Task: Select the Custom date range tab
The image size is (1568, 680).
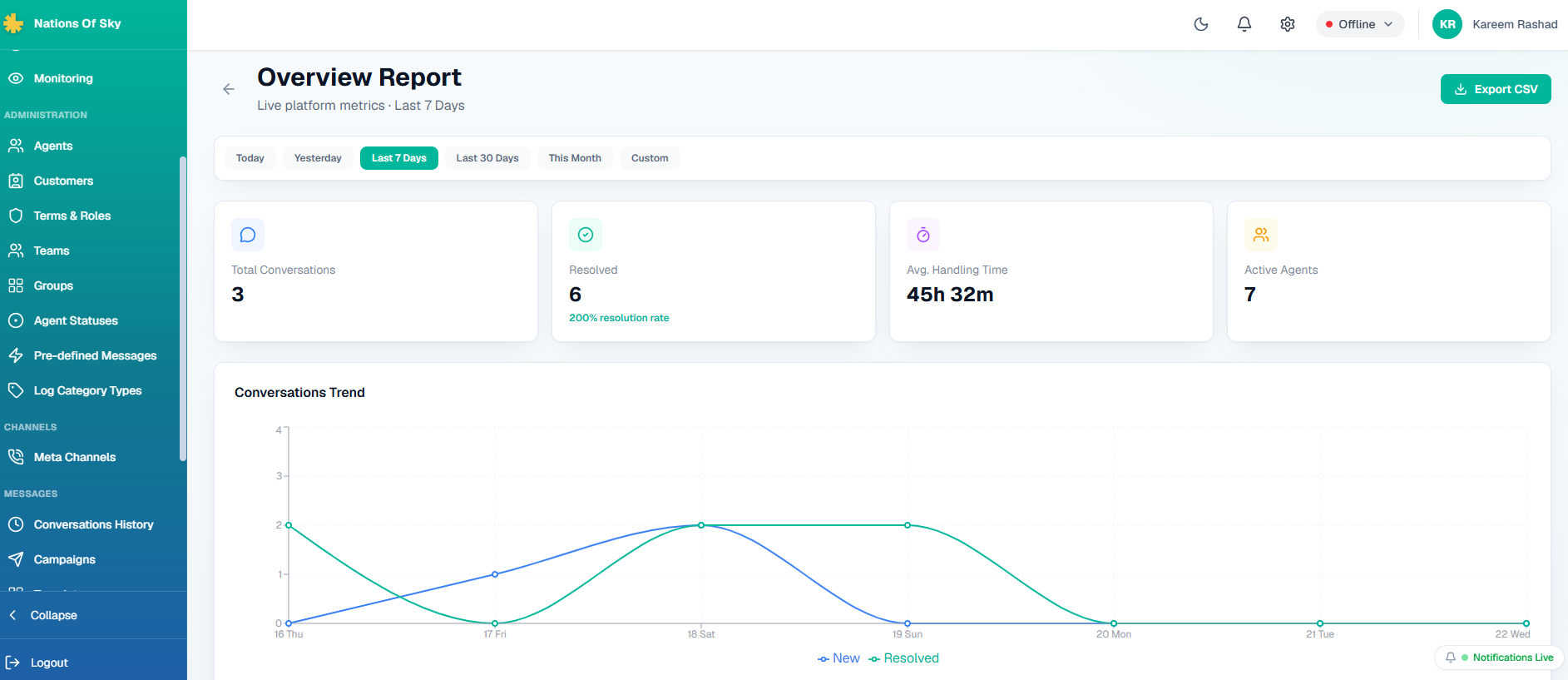Action: pyautogui.click(x=650, y=158)
